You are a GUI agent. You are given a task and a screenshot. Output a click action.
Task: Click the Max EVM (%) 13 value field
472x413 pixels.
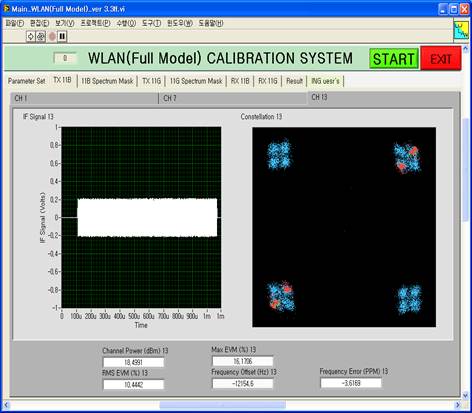[243, 361]
